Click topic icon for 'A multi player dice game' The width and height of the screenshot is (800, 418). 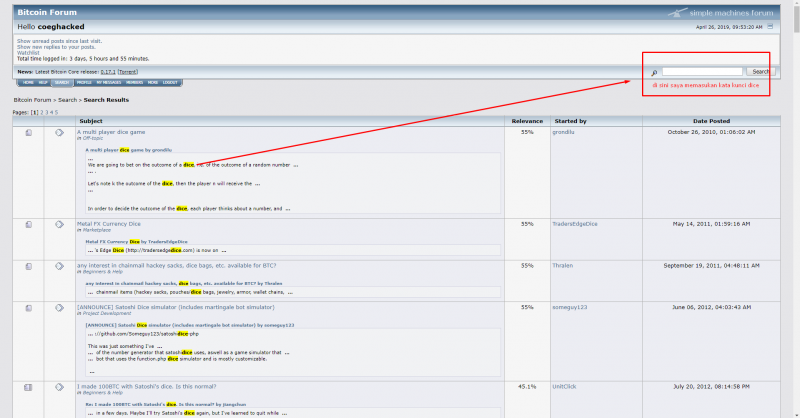[x=29, y=133]
